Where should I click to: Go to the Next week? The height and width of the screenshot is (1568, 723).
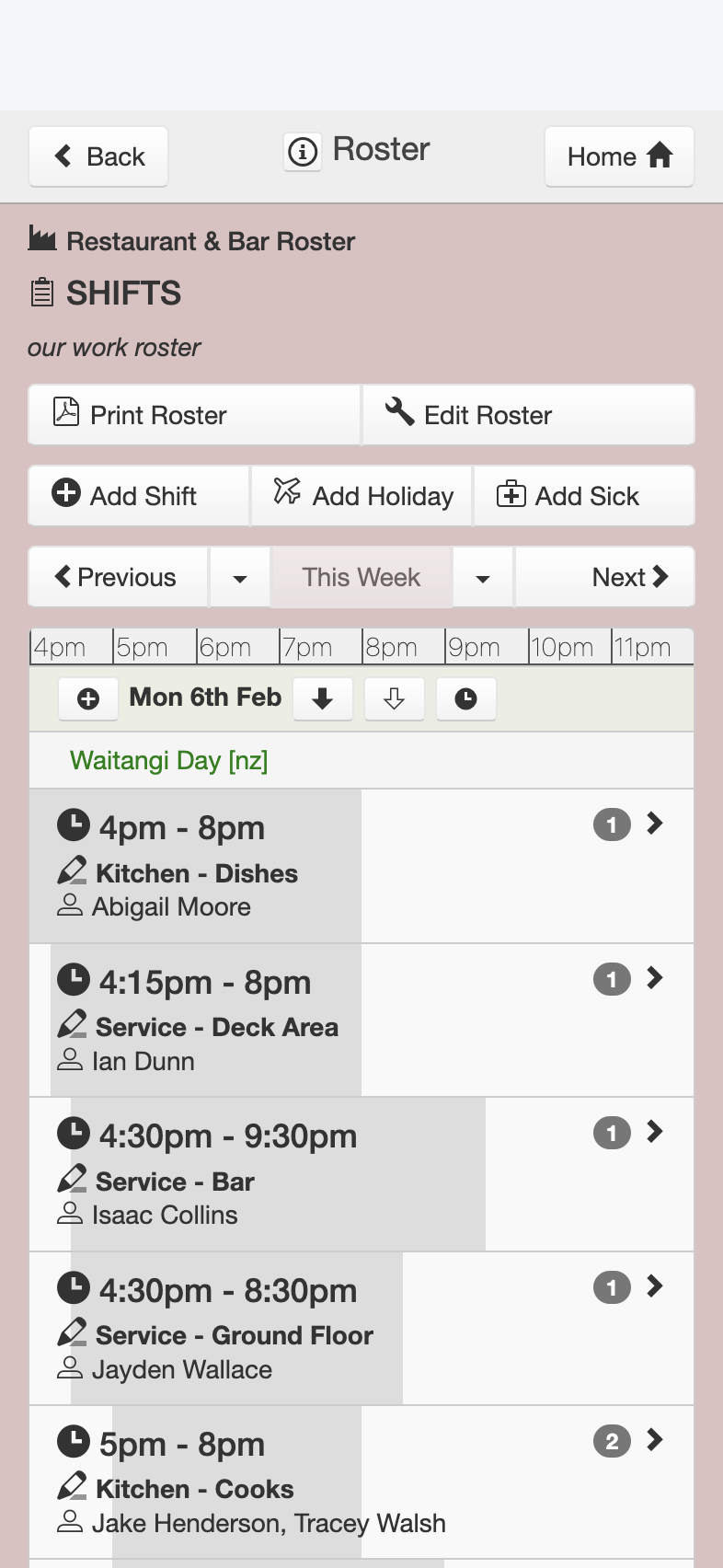604,578
